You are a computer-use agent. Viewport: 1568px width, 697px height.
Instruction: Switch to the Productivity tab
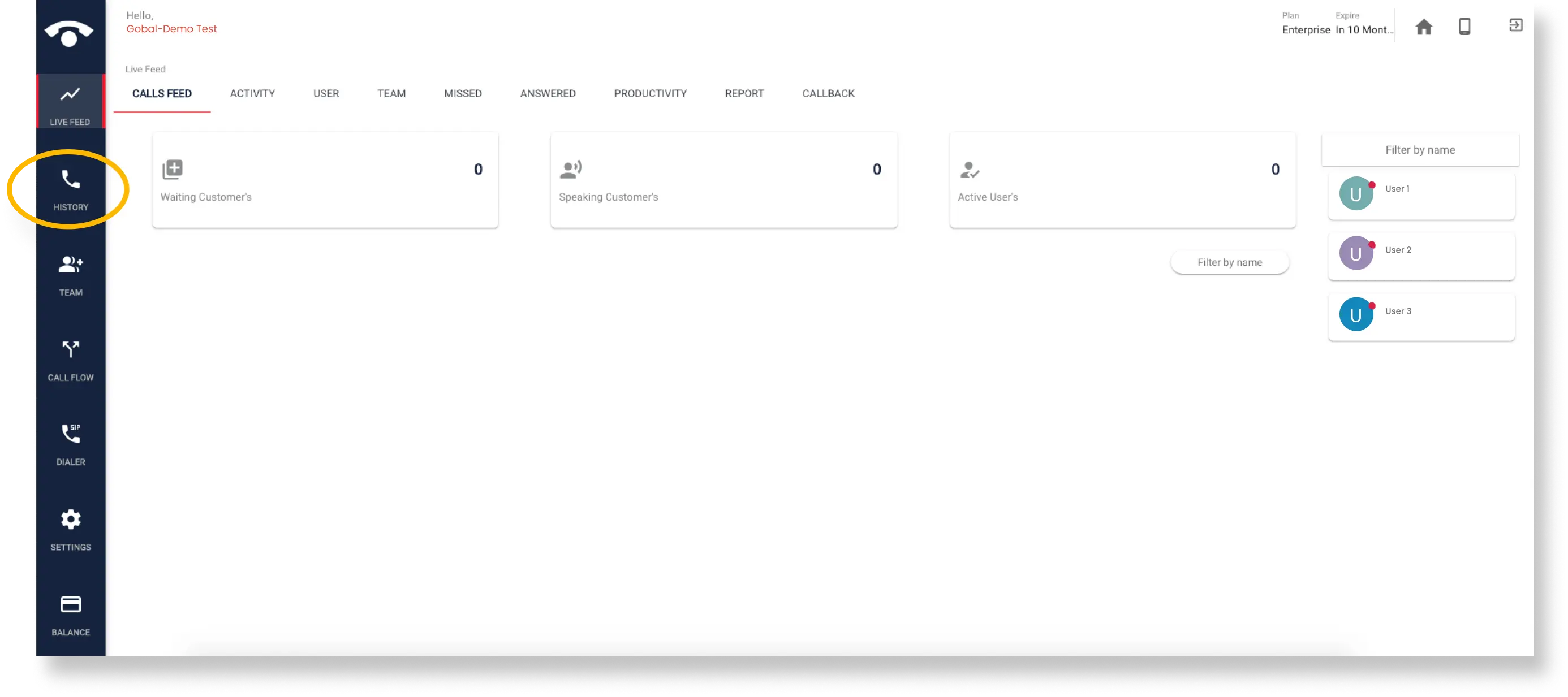pyautogui.click(x=650, y=93)
